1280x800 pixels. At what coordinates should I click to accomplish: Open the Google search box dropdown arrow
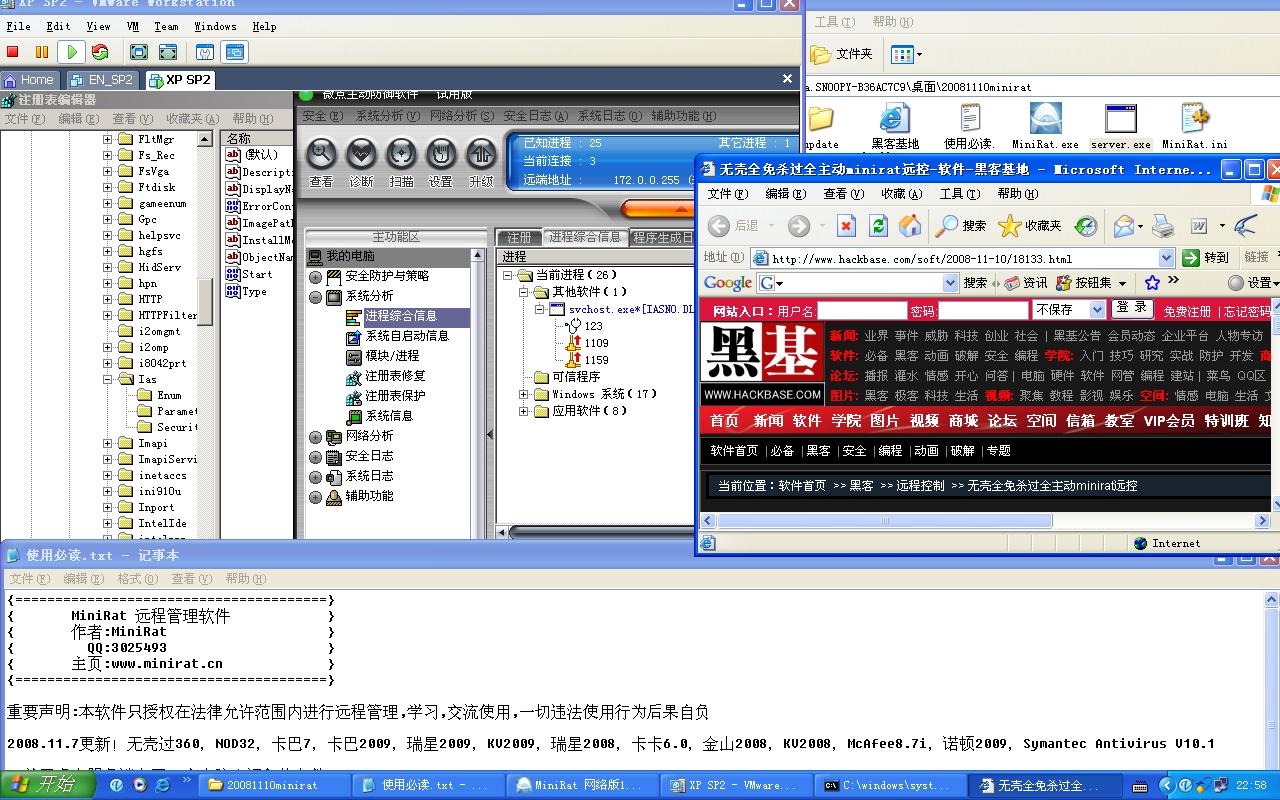click(952, 283)
